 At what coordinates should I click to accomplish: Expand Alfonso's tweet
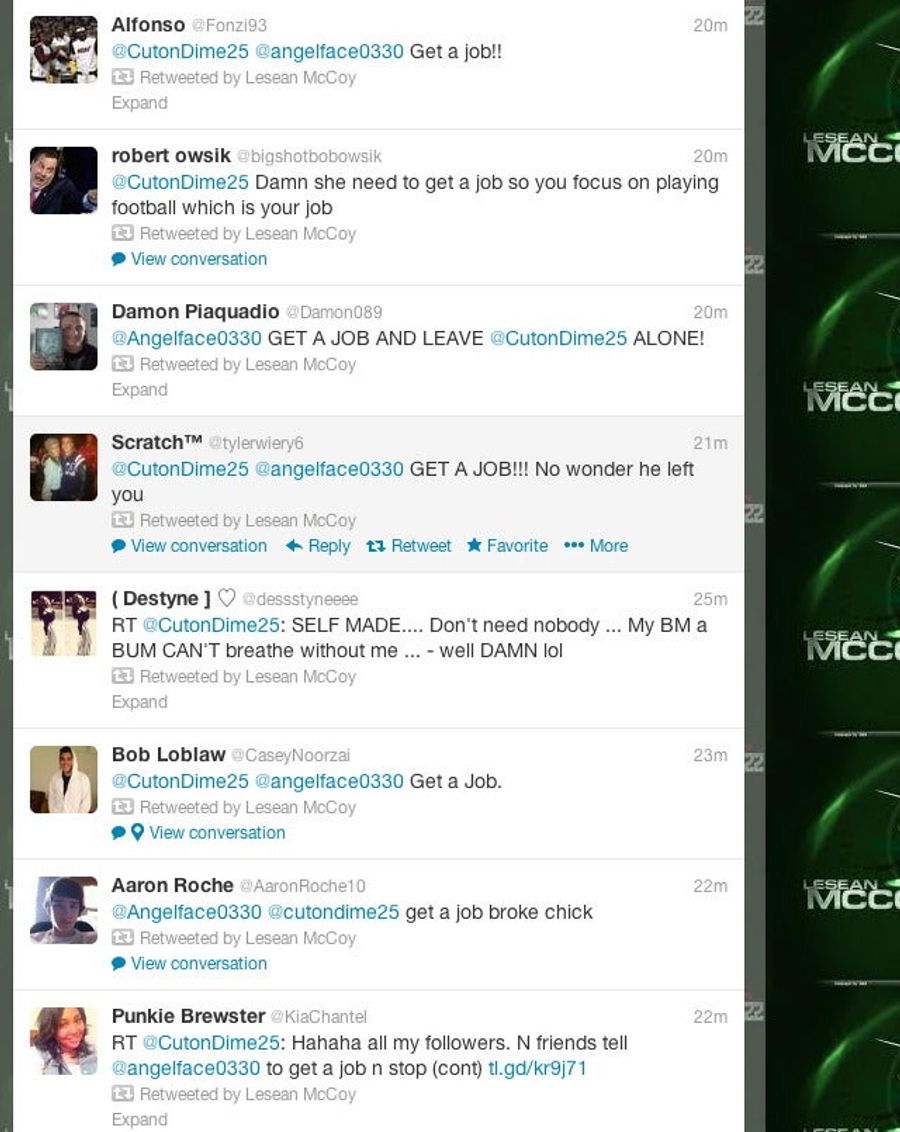[x=139, y=103]
